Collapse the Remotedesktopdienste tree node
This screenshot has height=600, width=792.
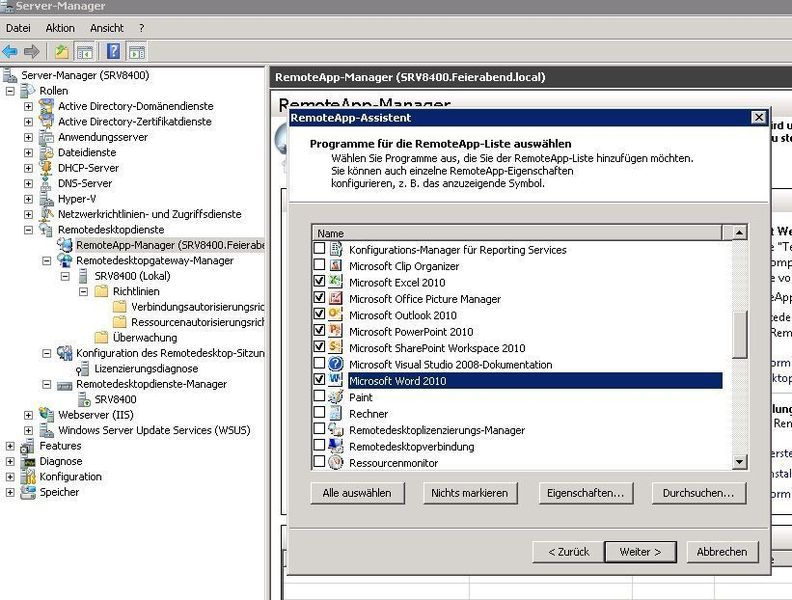28,230
